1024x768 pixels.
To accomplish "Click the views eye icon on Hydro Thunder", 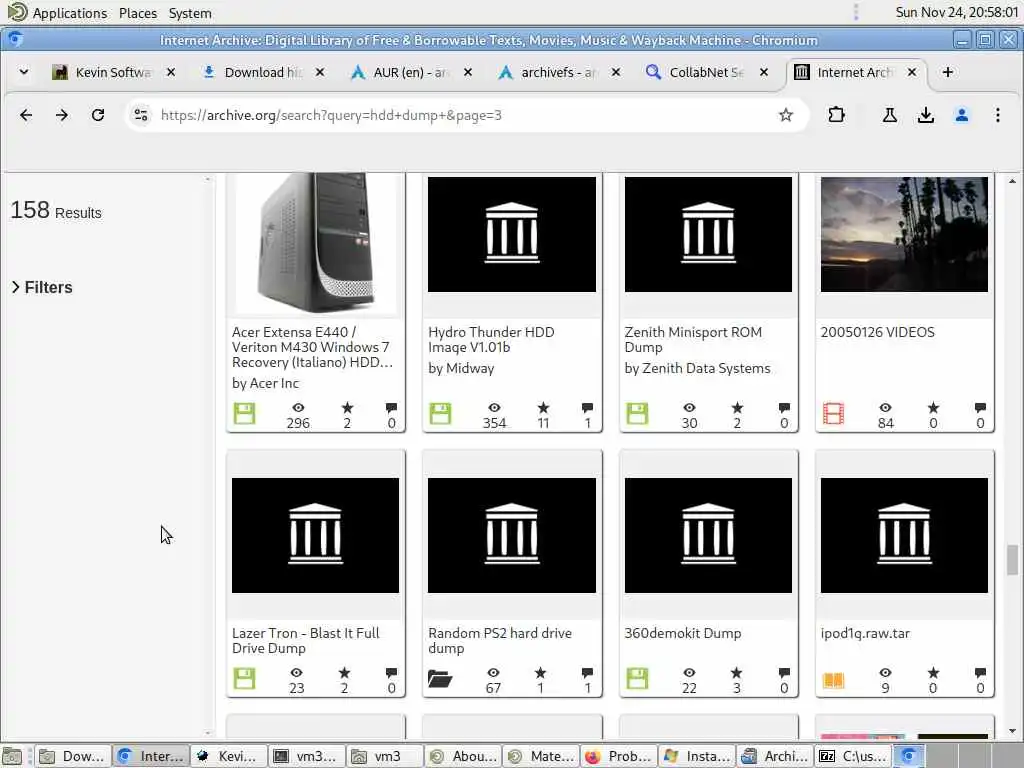I will [x=494, y=408].
